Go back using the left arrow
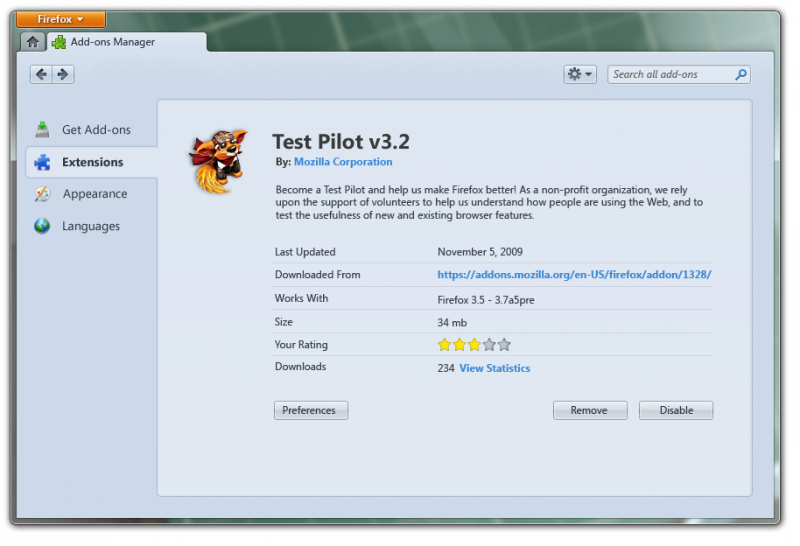800x546 pixels. click(x=41, y=74)
